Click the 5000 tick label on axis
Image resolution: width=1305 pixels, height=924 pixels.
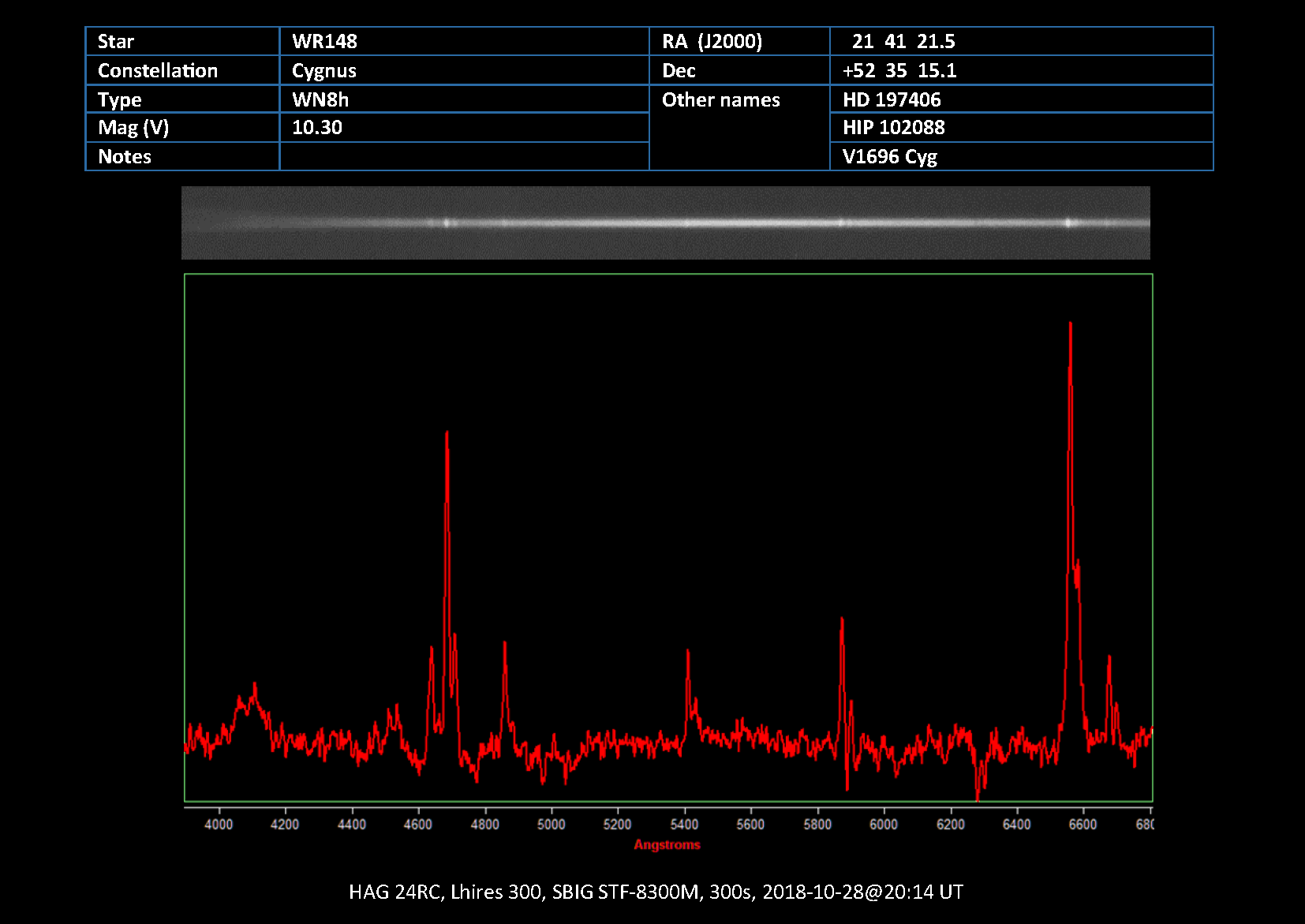pos(551,825)
